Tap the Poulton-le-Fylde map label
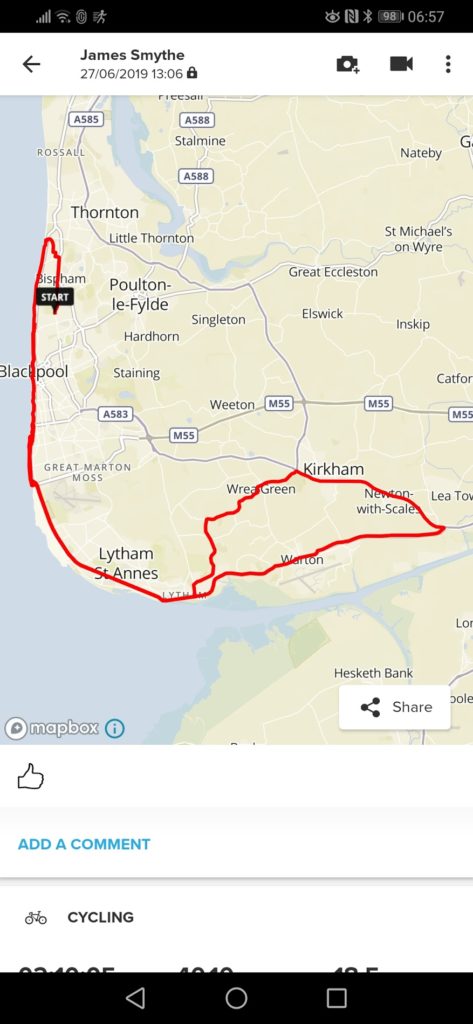The height and width of the screenshot is (1024, 473). pyautogui.click(x=139, y=295)
